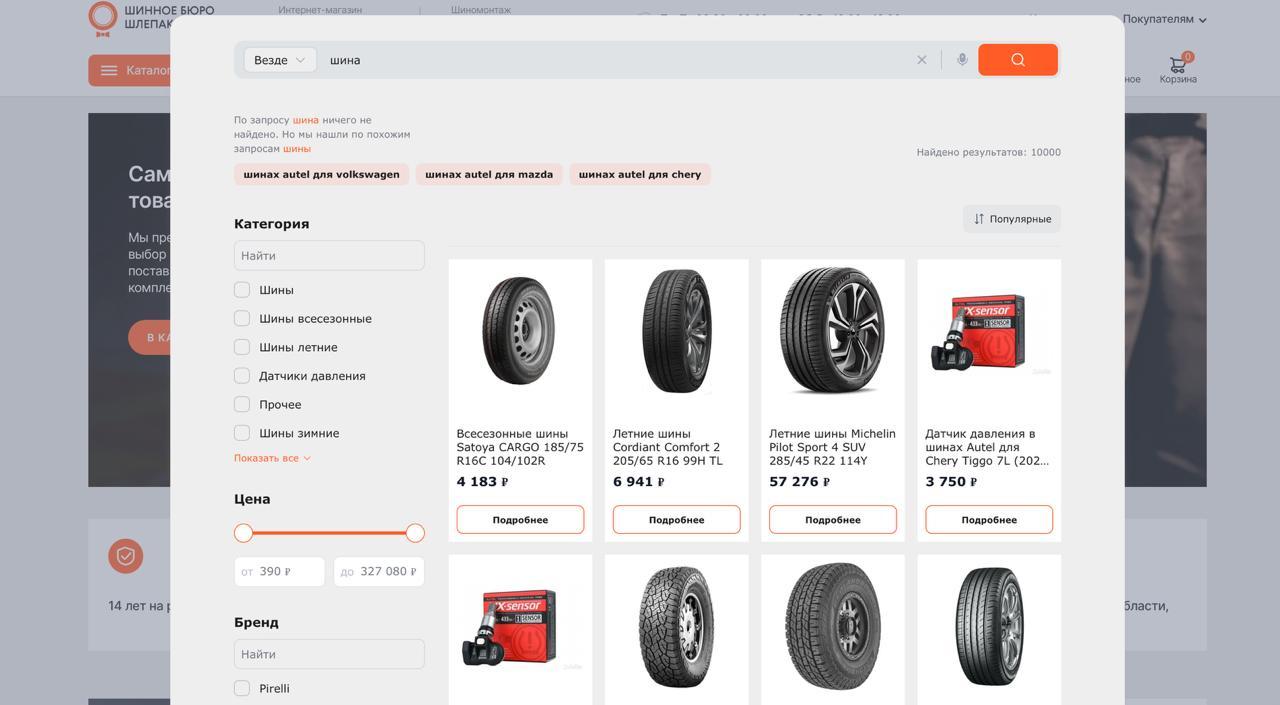Open Каталог hamburger menu icon

click(x=109, y=71)
